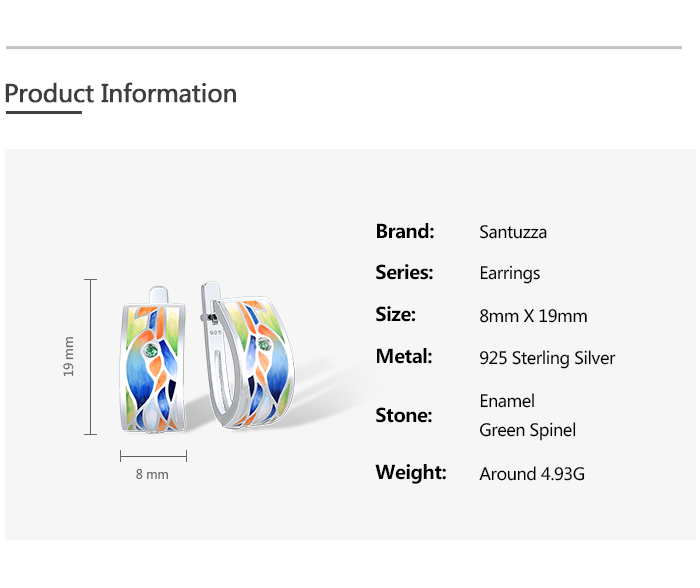Select the "Earrings" series value

click(x=510, y=273)
